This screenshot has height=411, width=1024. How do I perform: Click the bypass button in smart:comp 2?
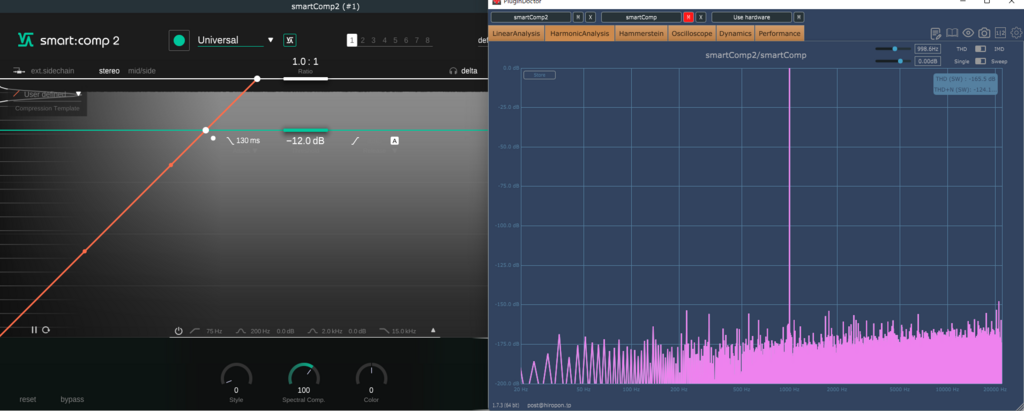point(72,399)
